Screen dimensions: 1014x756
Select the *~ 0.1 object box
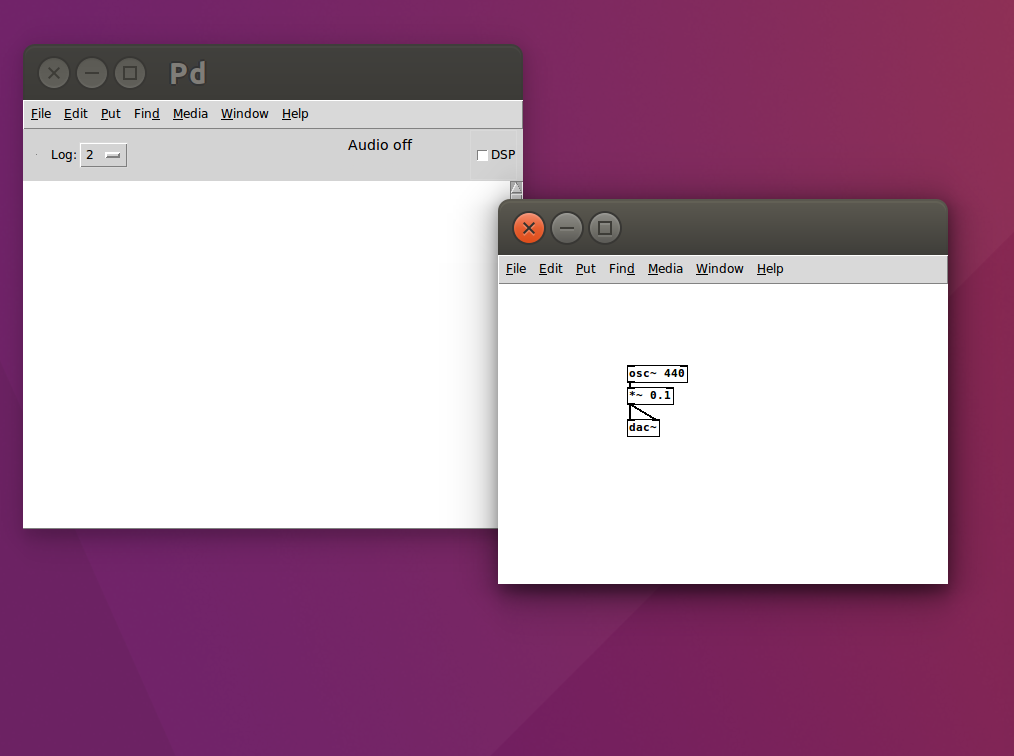coord(650,396)
